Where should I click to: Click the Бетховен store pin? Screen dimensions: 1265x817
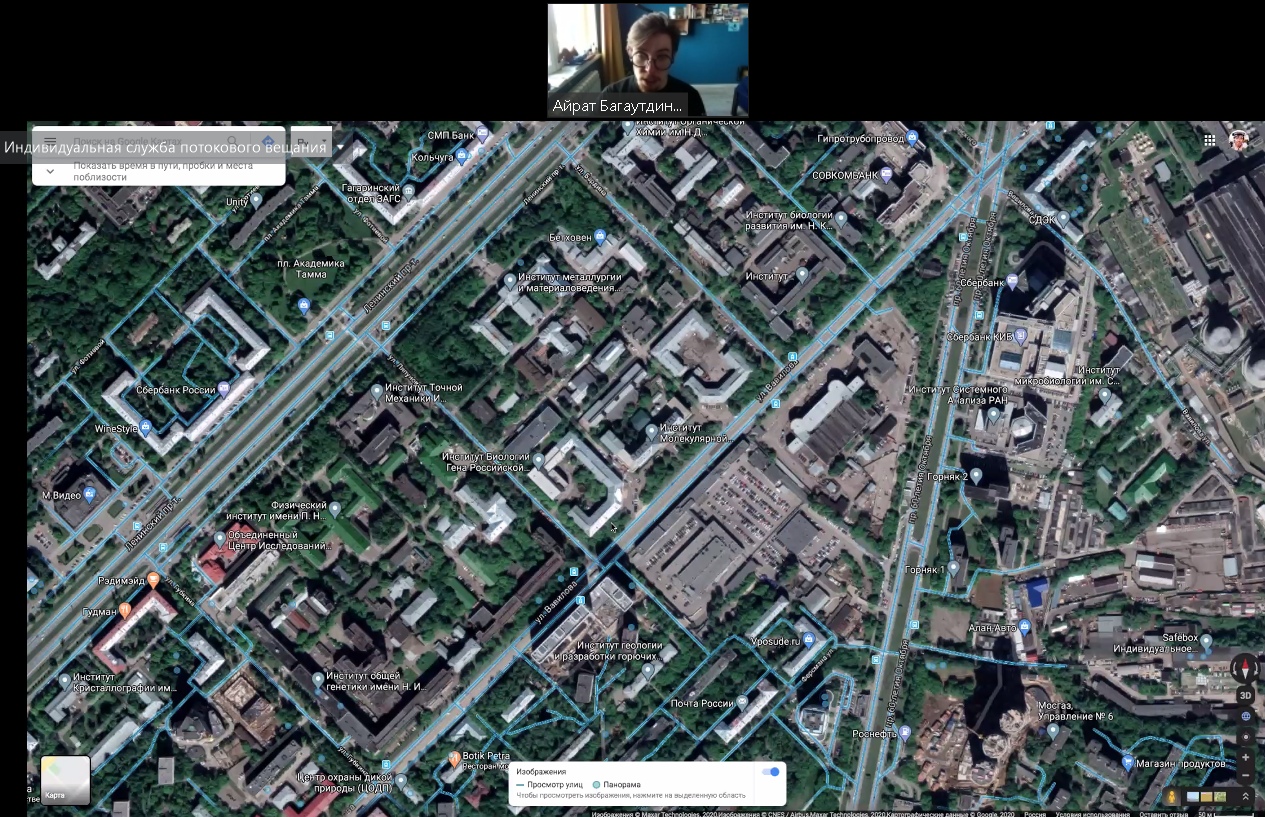(600, 237)
